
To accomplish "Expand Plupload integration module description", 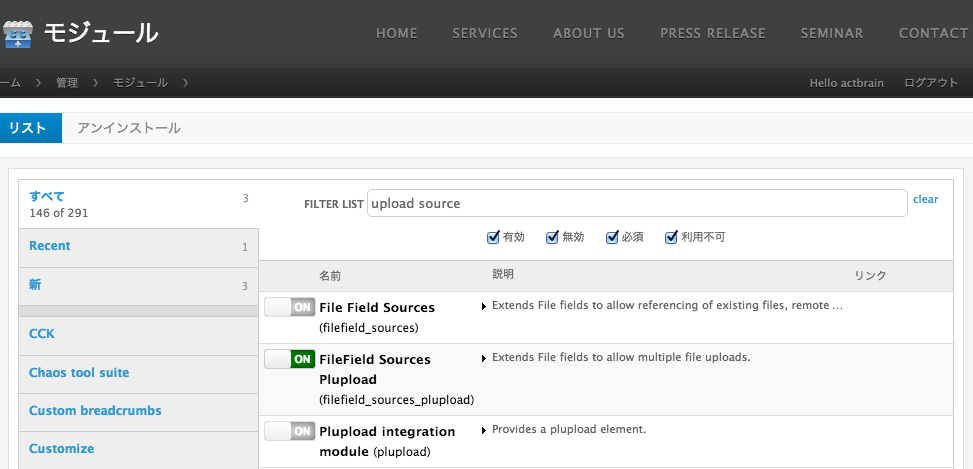I will click(x=485, y=430).
